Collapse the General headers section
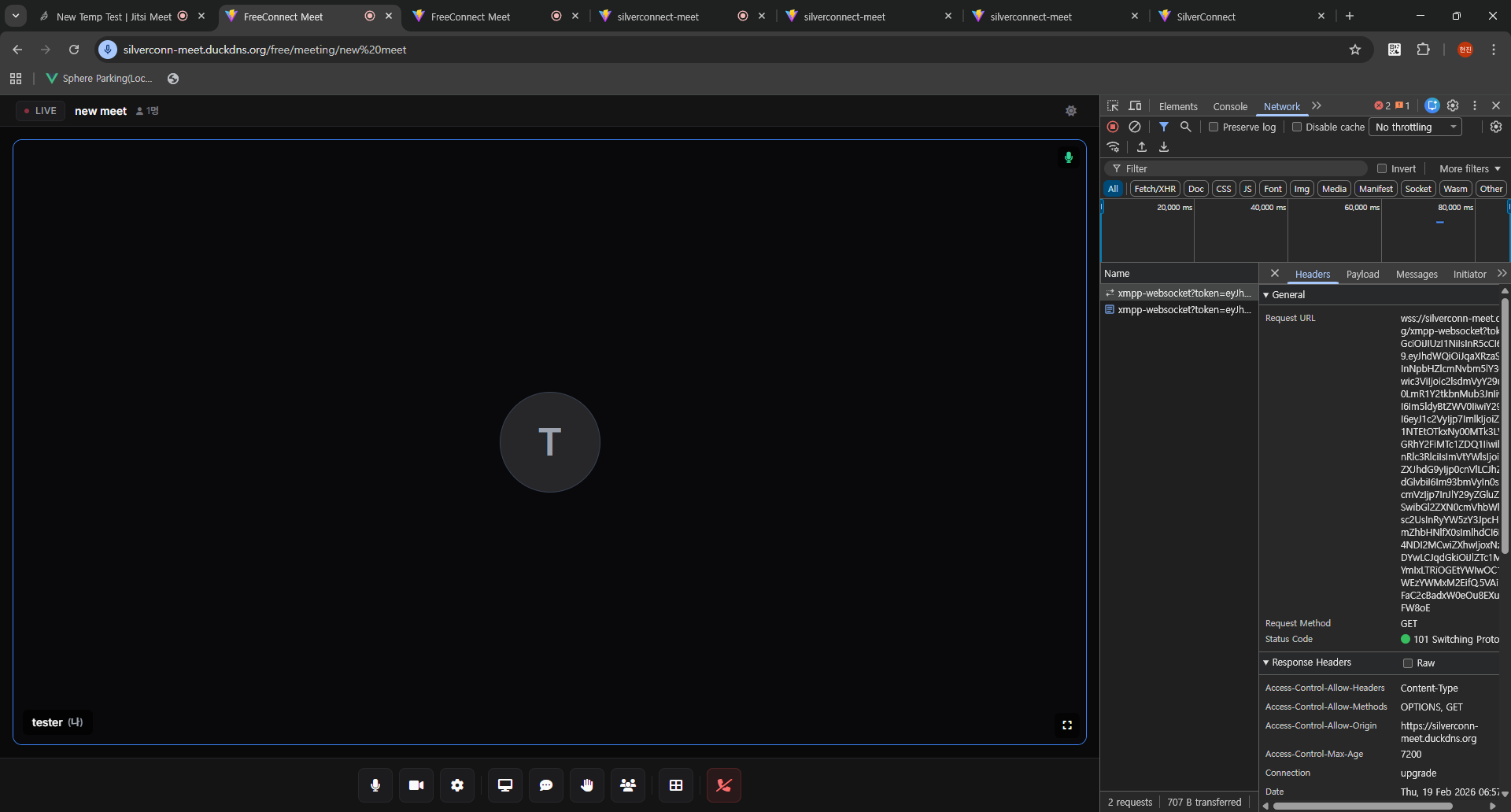 click(x=1266, y=295)
